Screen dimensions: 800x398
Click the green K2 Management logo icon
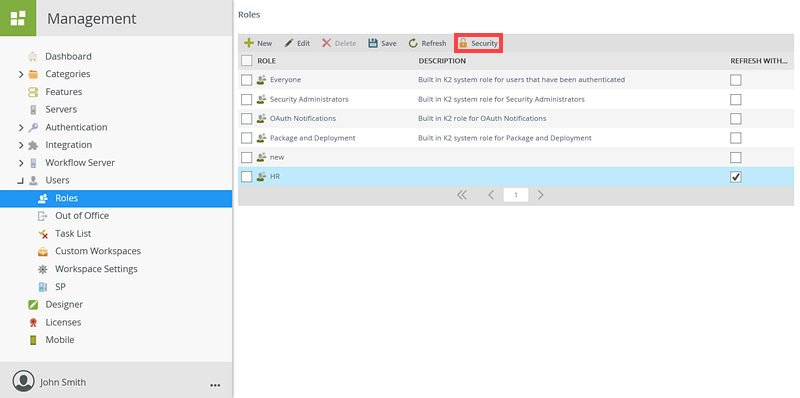[18, 18]
